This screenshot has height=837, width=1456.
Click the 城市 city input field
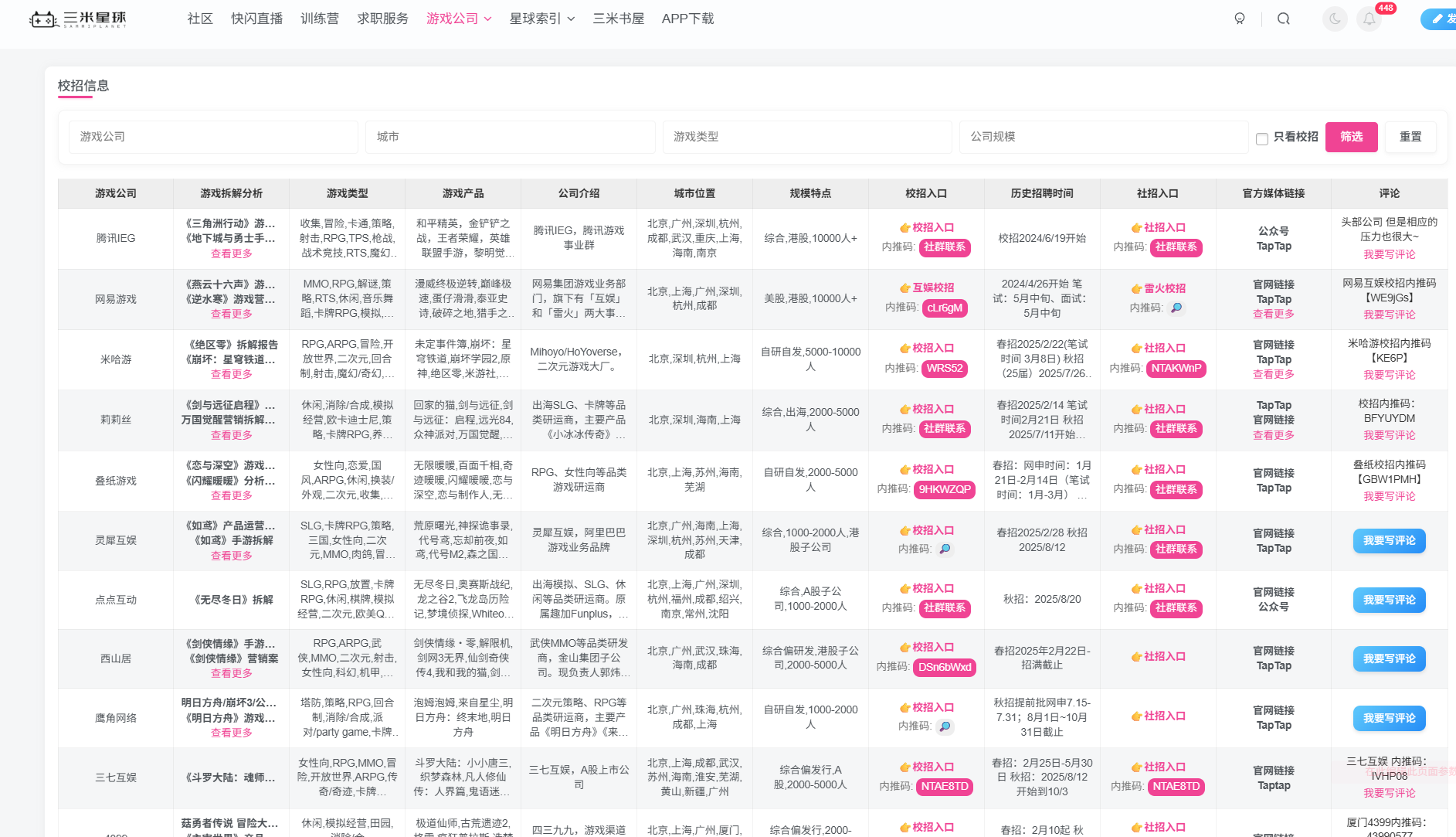click(x=510, y=137)
